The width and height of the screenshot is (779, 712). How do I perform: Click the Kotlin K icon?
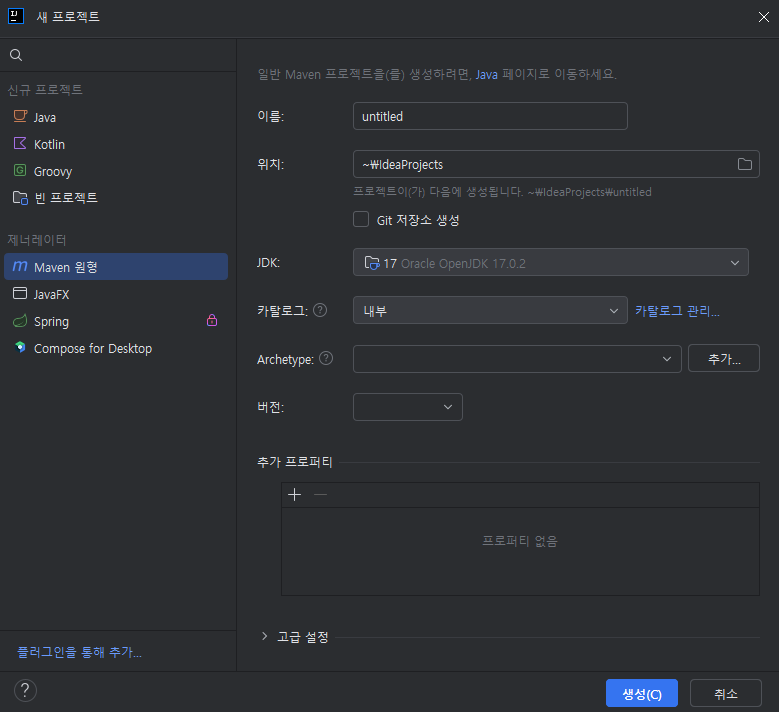click(x=20, y=144)
